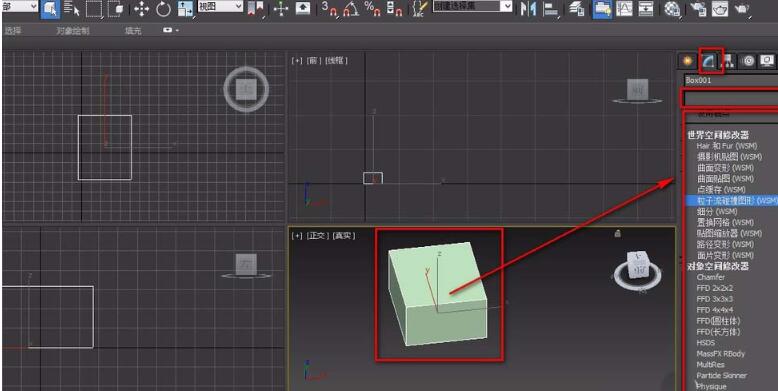Click the Use Pivot Point Center icon
The height and width of the screenshot is (391, 778).
(256, 8)
